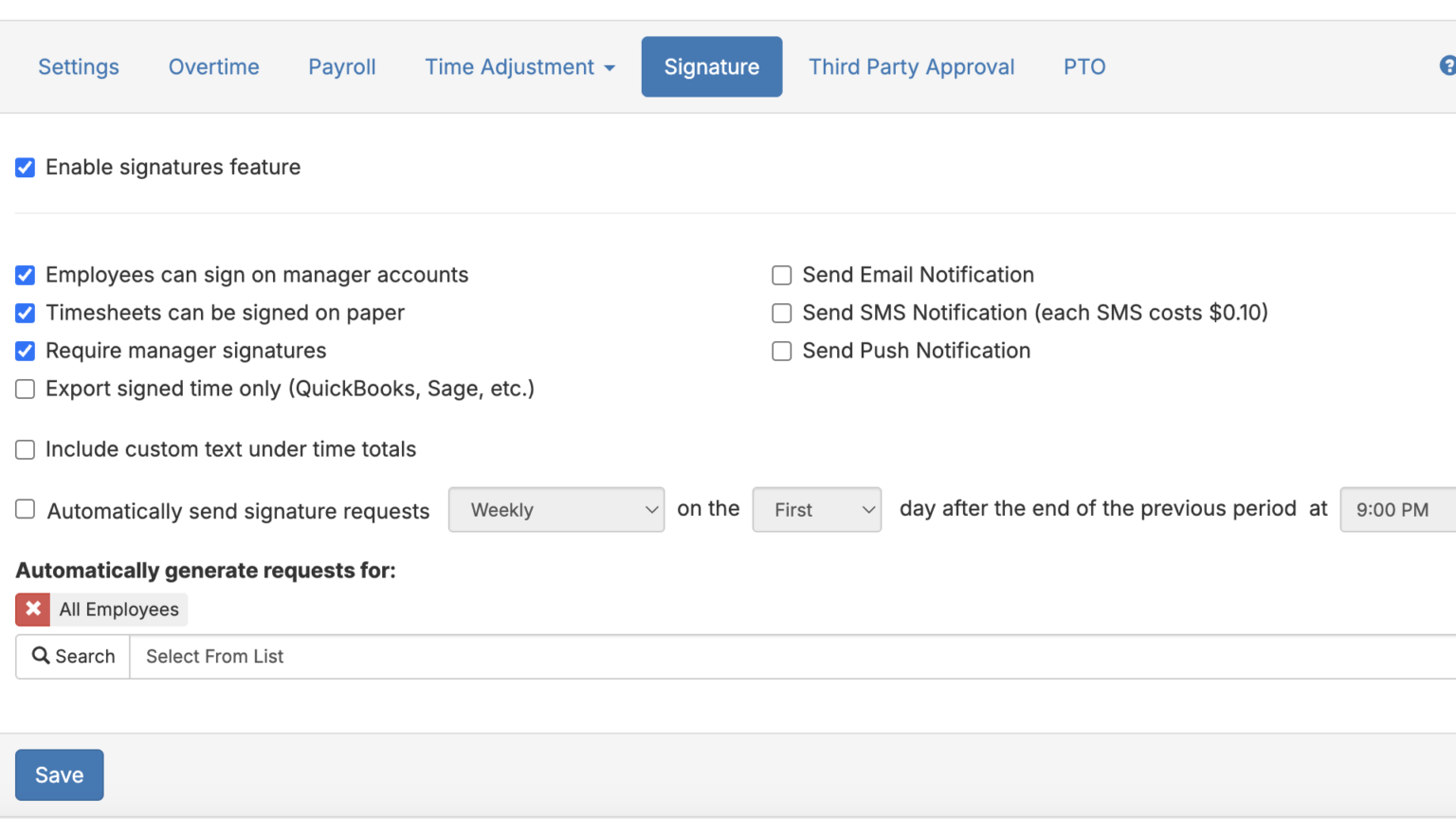
Task: Enable Export signed time only option
Action: (x=26, y=390)
